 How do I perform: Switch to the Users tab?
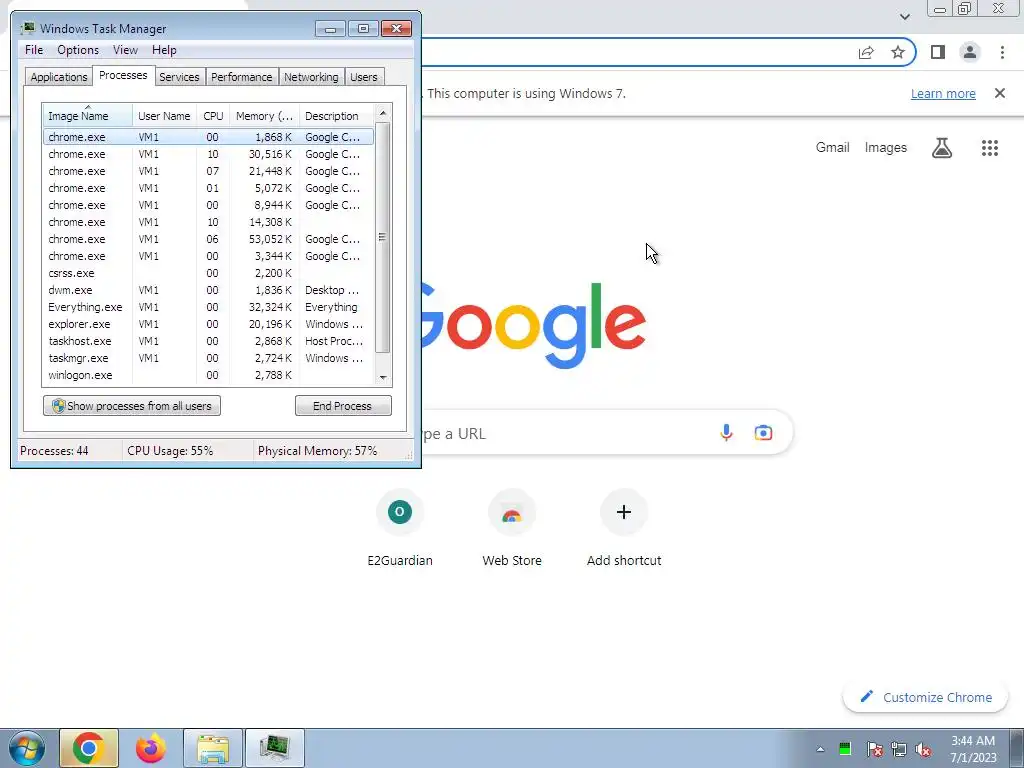pyautogui.click(x=363, y=77)
